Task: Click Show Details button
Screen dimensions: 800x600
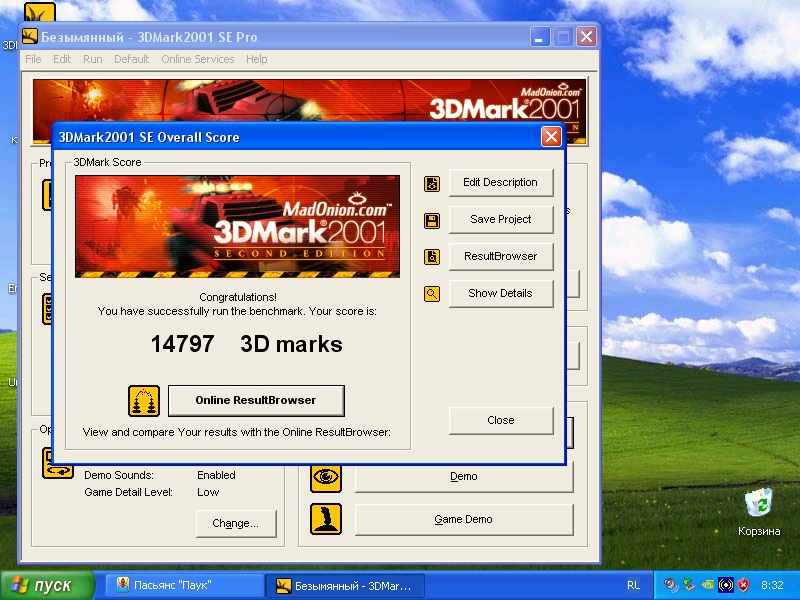Action: (501, 293)
